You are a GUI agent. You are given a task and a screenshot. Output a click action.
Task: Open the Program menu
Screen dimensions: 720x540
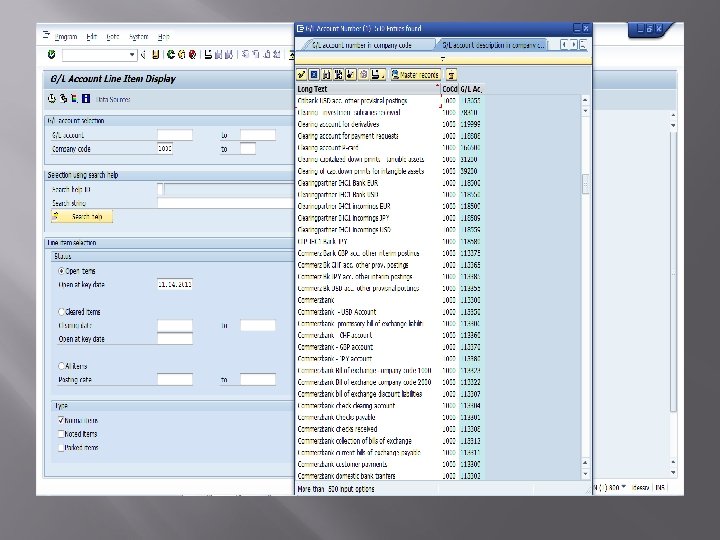click(66, 37)
